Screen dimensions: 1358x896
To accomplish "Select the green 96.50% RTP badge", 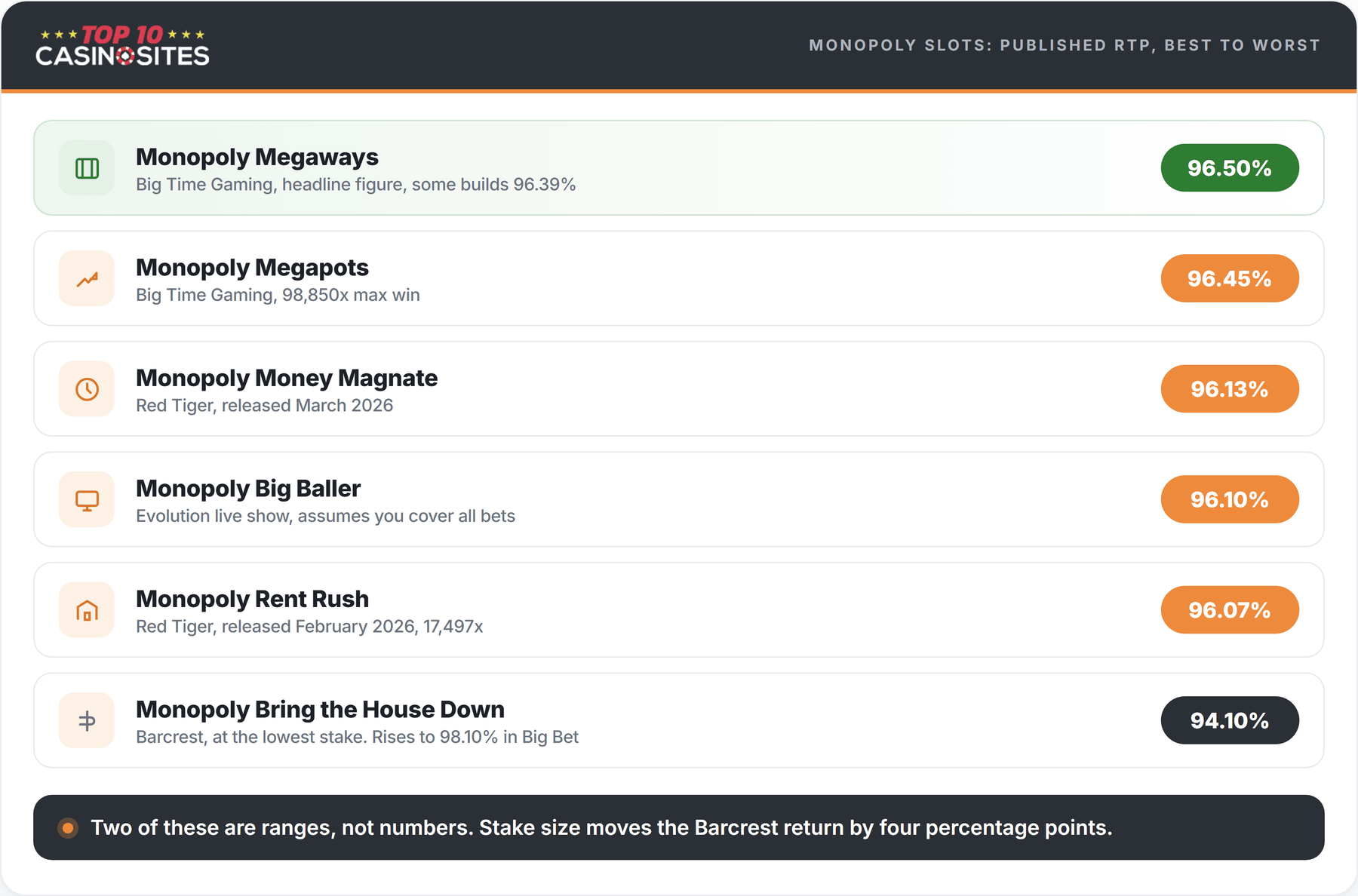I will [x=1230, y=167].
